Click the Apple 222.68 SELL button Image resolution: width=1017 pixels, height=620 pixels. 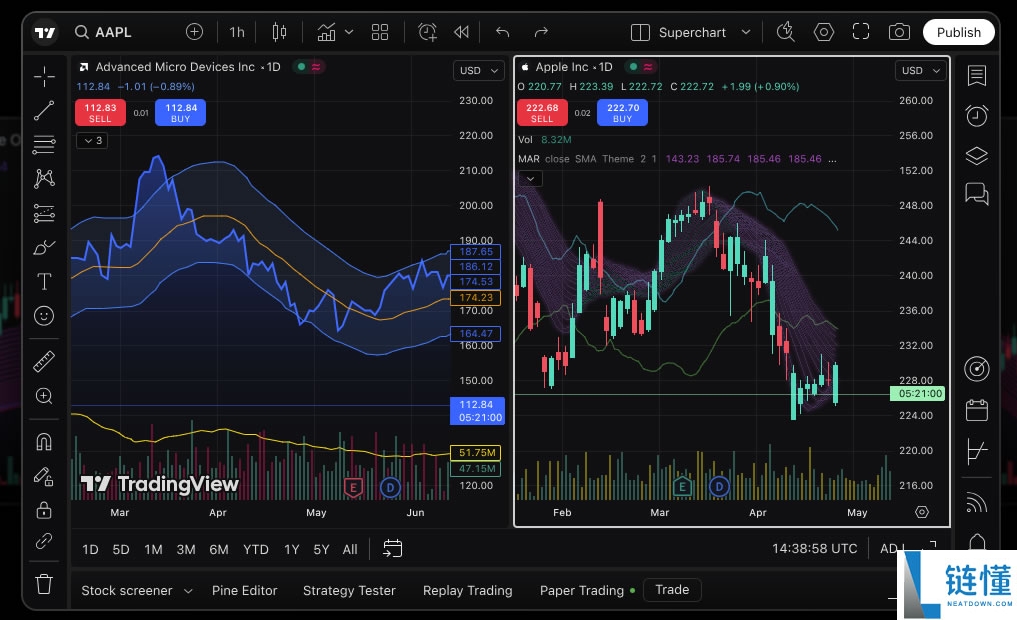pos(542,113)
